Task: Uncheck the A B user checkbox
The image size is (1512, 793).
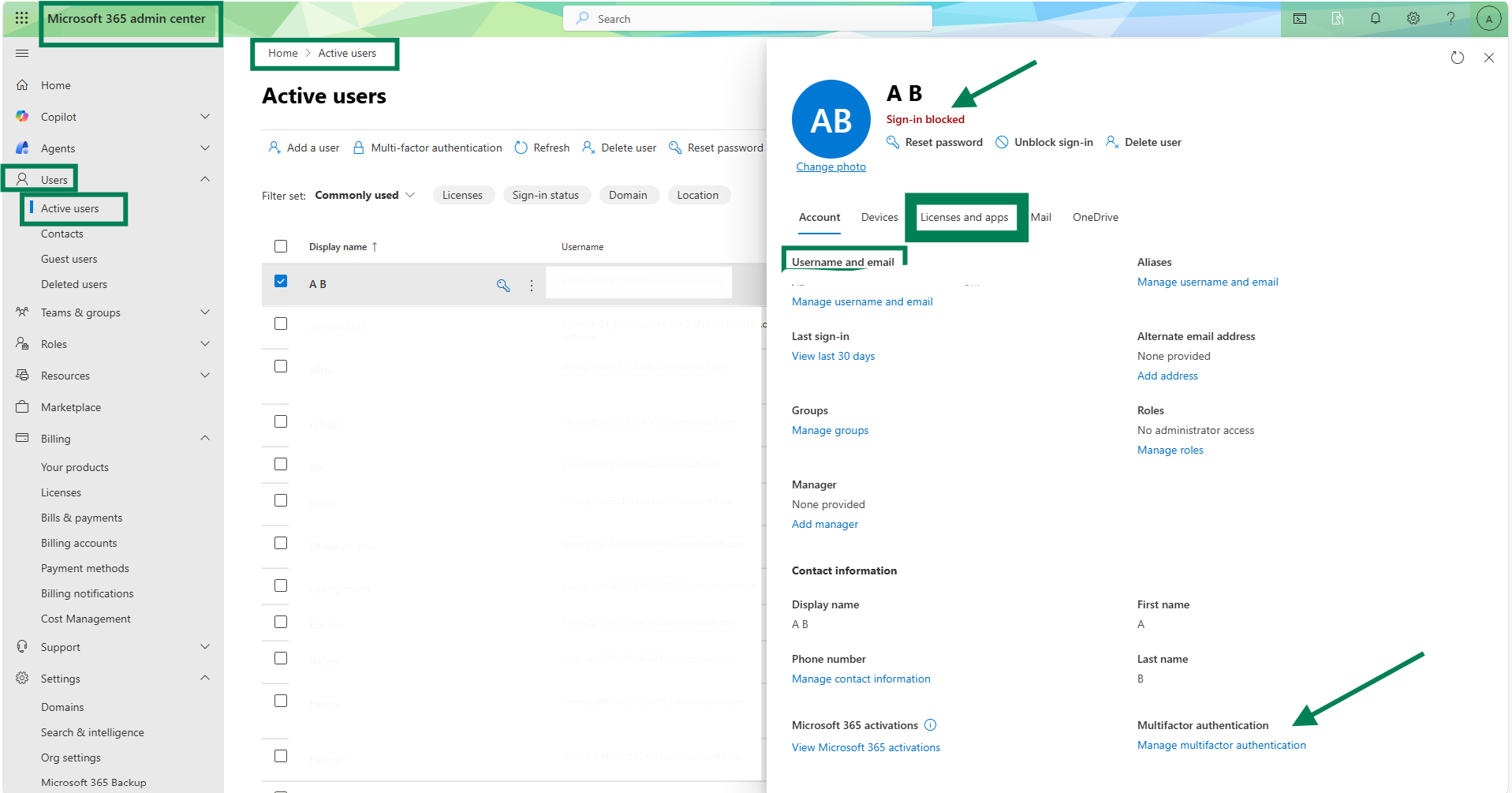Action: 281,281
